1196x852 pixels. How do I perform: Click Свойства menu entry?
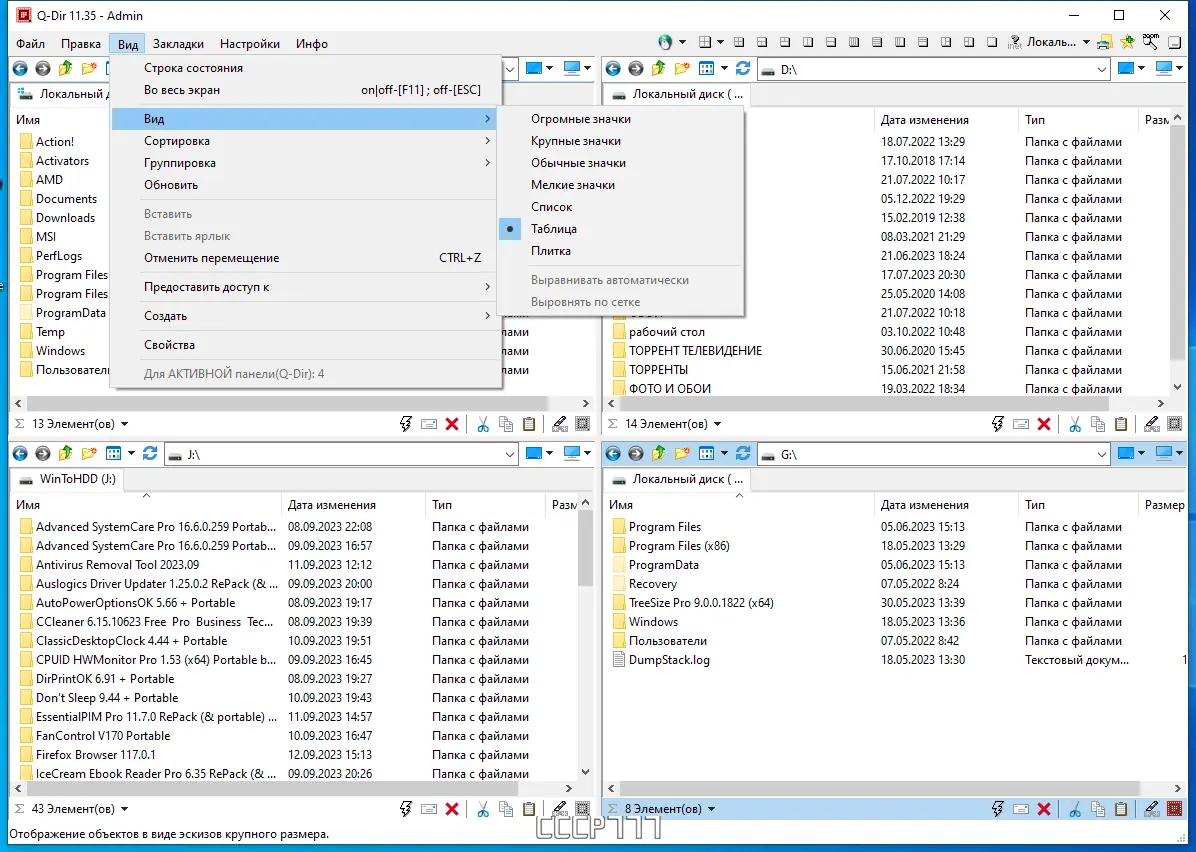(x=305, y=345)
